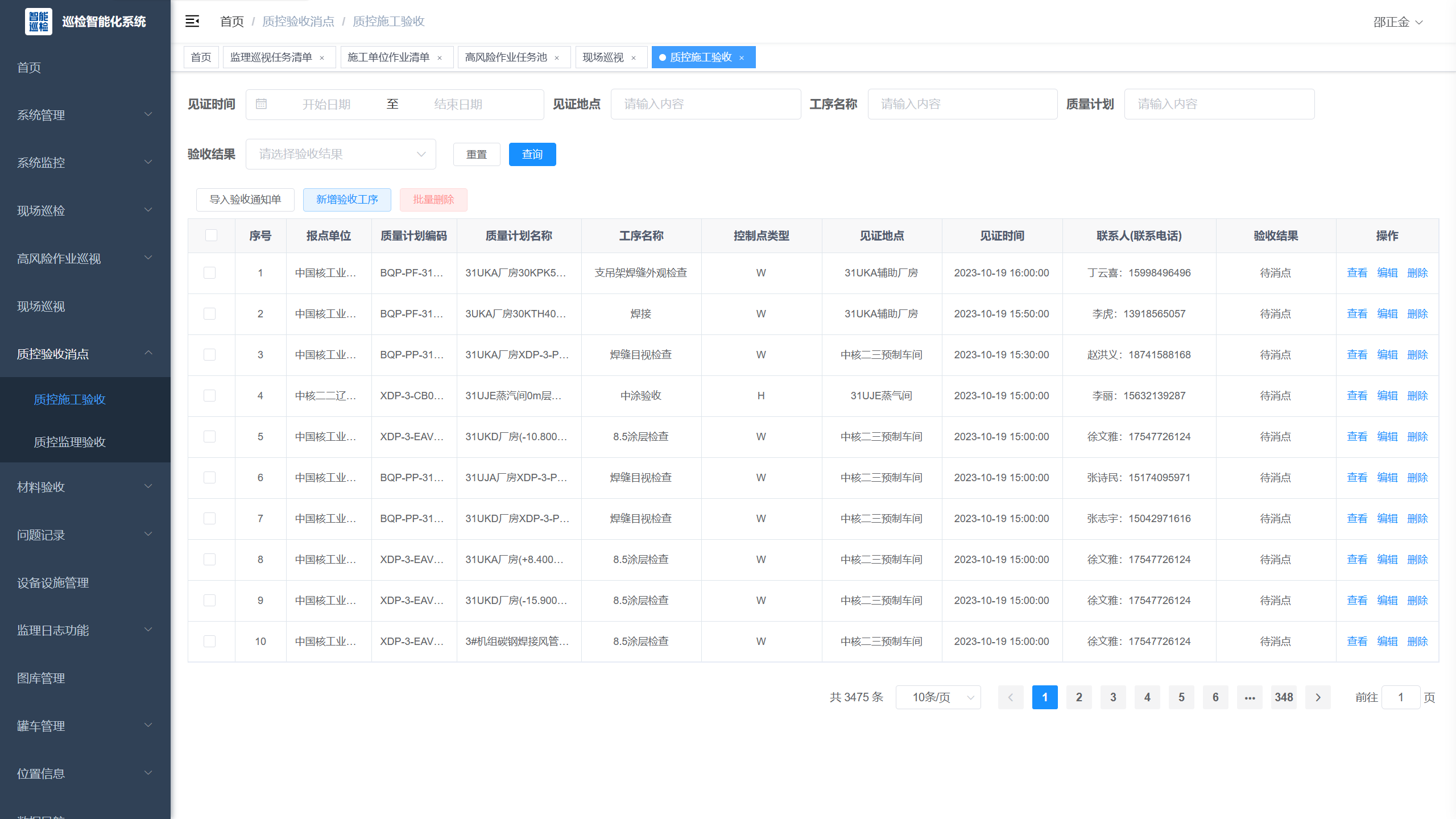Click the 见证地点 input field
The image size is (1456, 819).
705,104
